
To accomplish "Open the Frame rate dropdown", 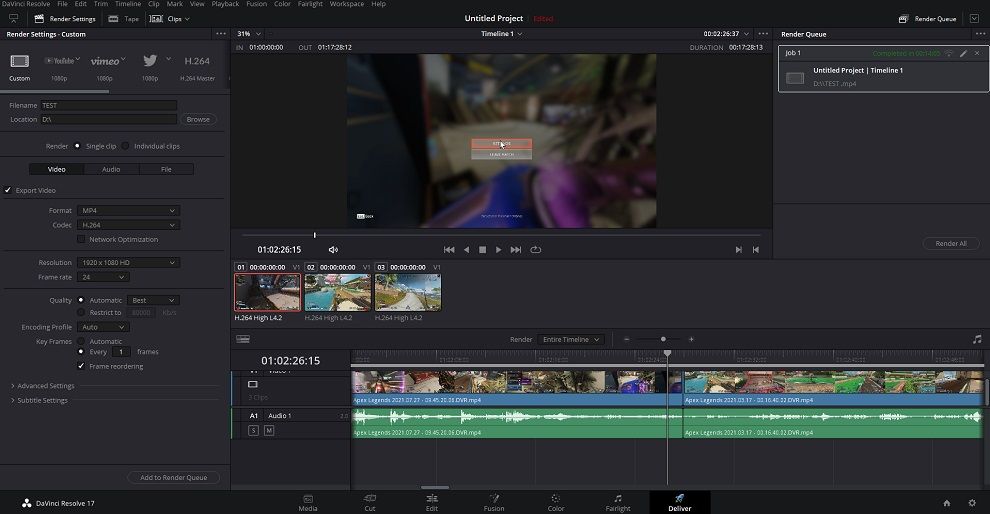I will (104, 277).
